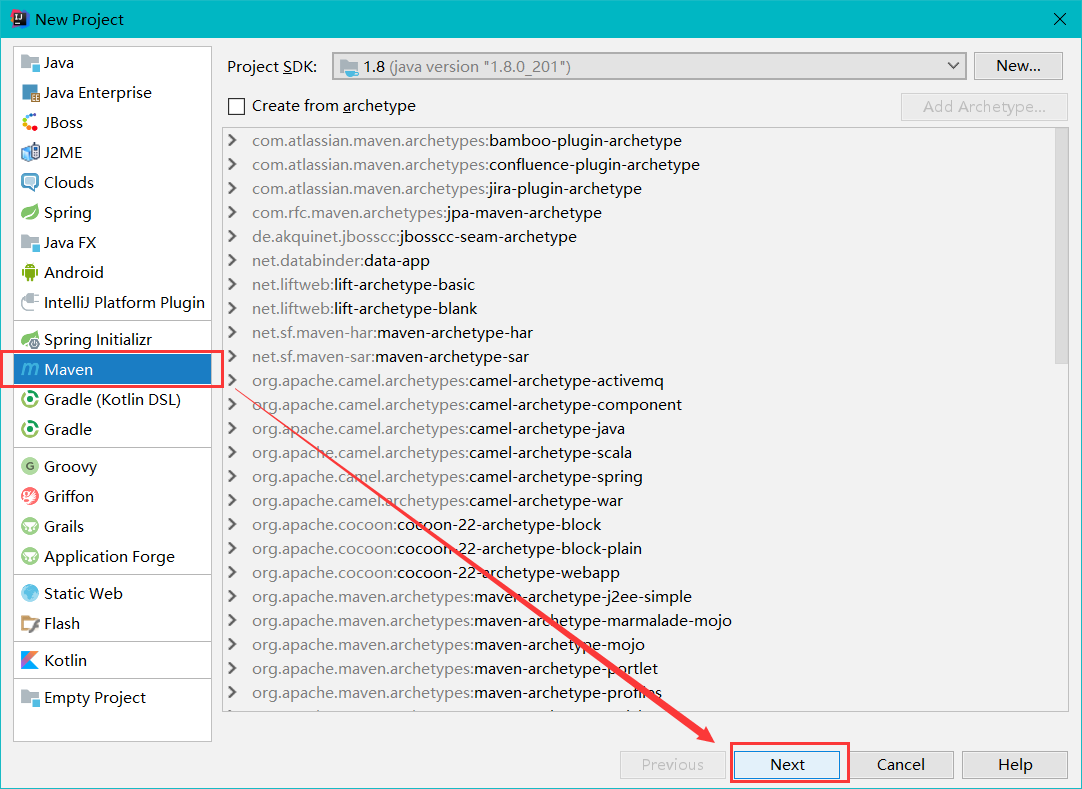Expand the bamboo-plugin-archetype entry
This screenshot has height=789, width=1082.
pos(233,140)
